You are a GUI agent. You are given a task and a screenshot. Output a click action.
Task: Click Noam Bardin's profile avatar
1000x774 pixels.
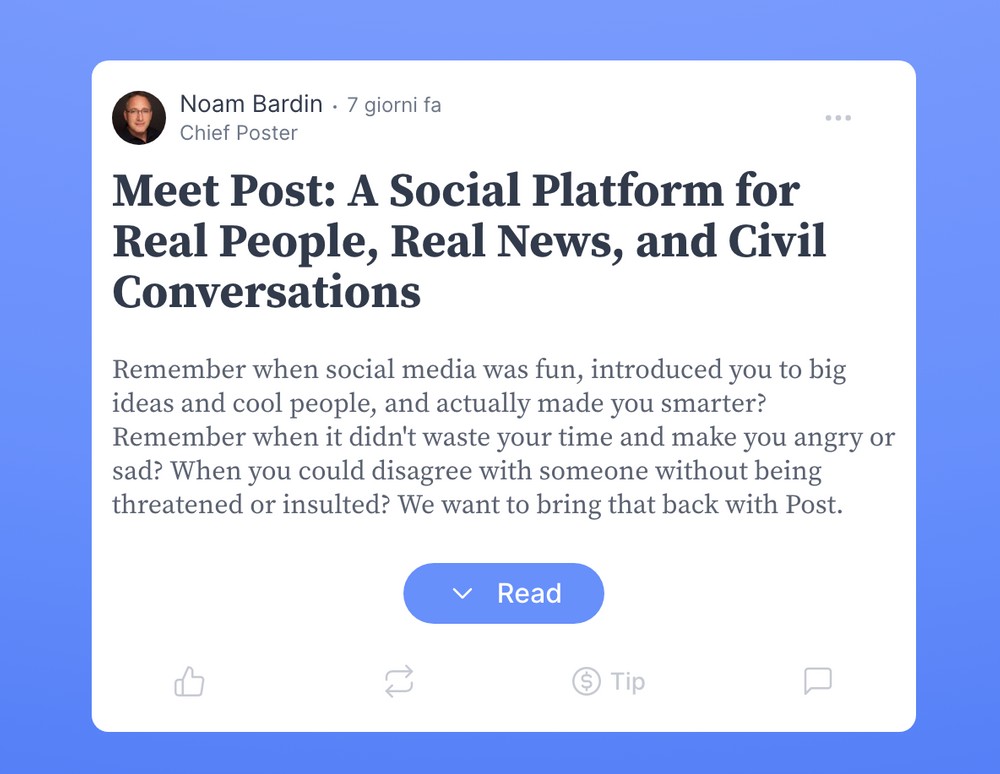point(139,118)
